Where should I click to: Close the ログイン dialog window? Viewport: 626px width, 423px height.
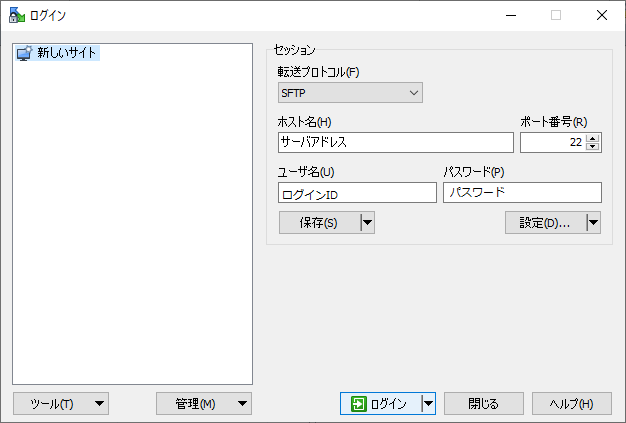point(602,15)
